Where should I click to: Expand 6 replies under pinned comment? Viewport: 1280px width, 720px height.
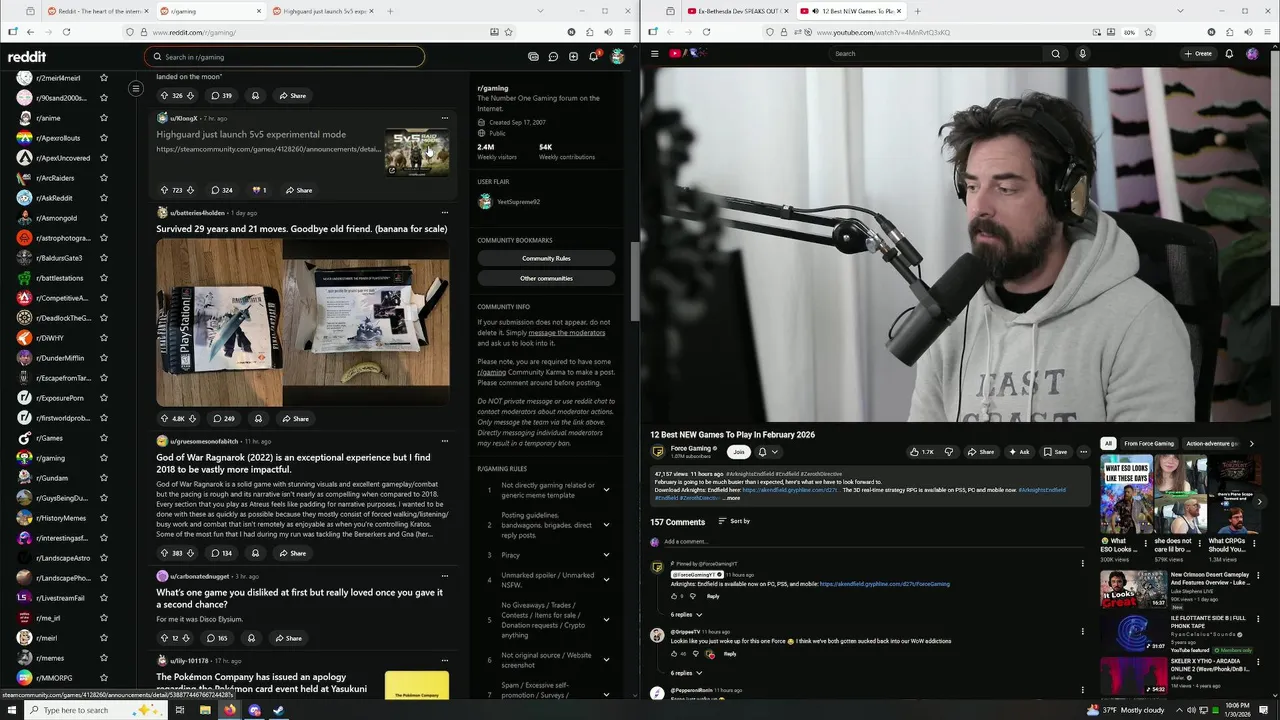[x=686, y=615]
